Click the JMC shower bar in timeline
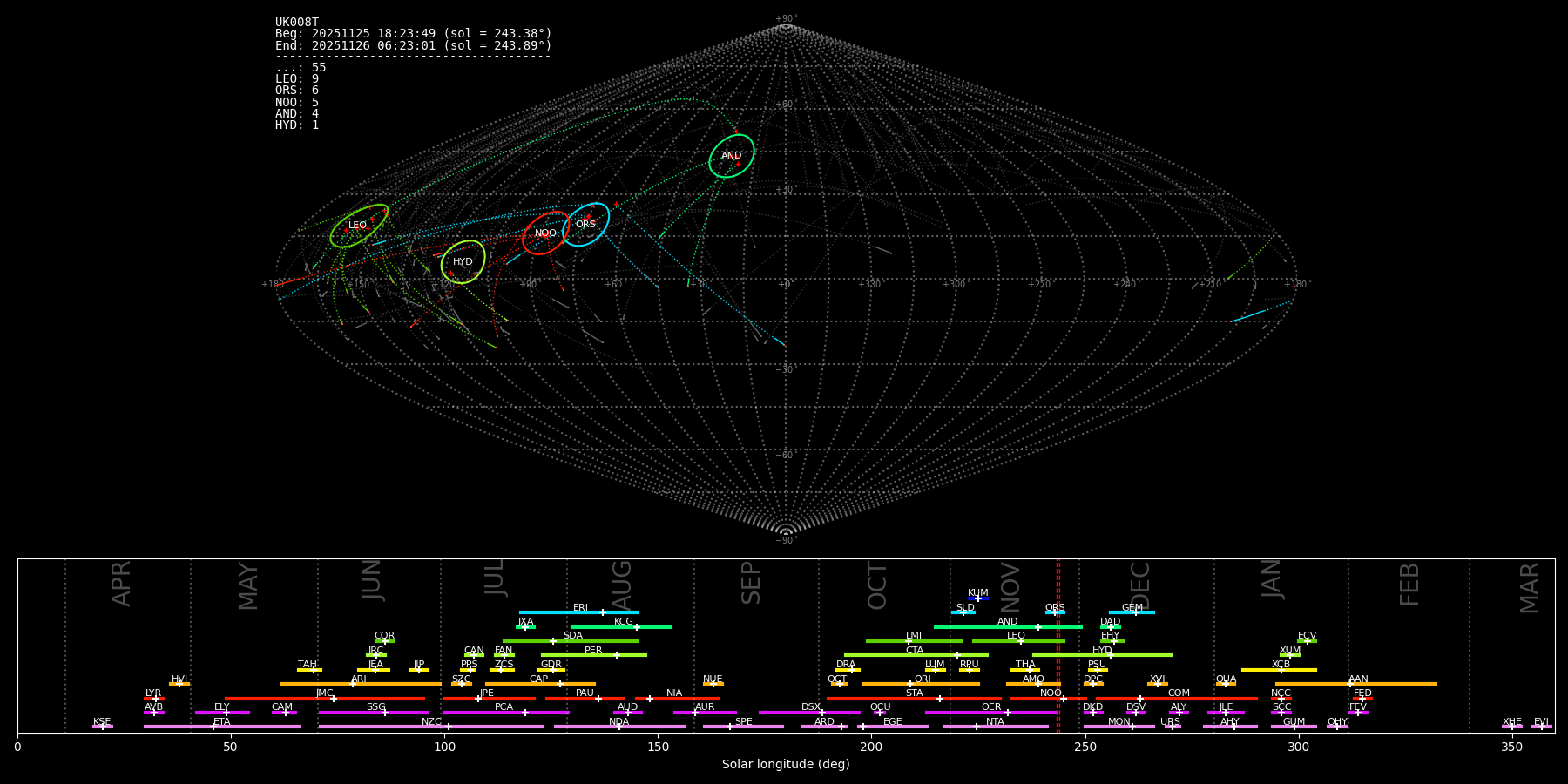The width and height of the screenshot is (1568, 784). (325, 698)
